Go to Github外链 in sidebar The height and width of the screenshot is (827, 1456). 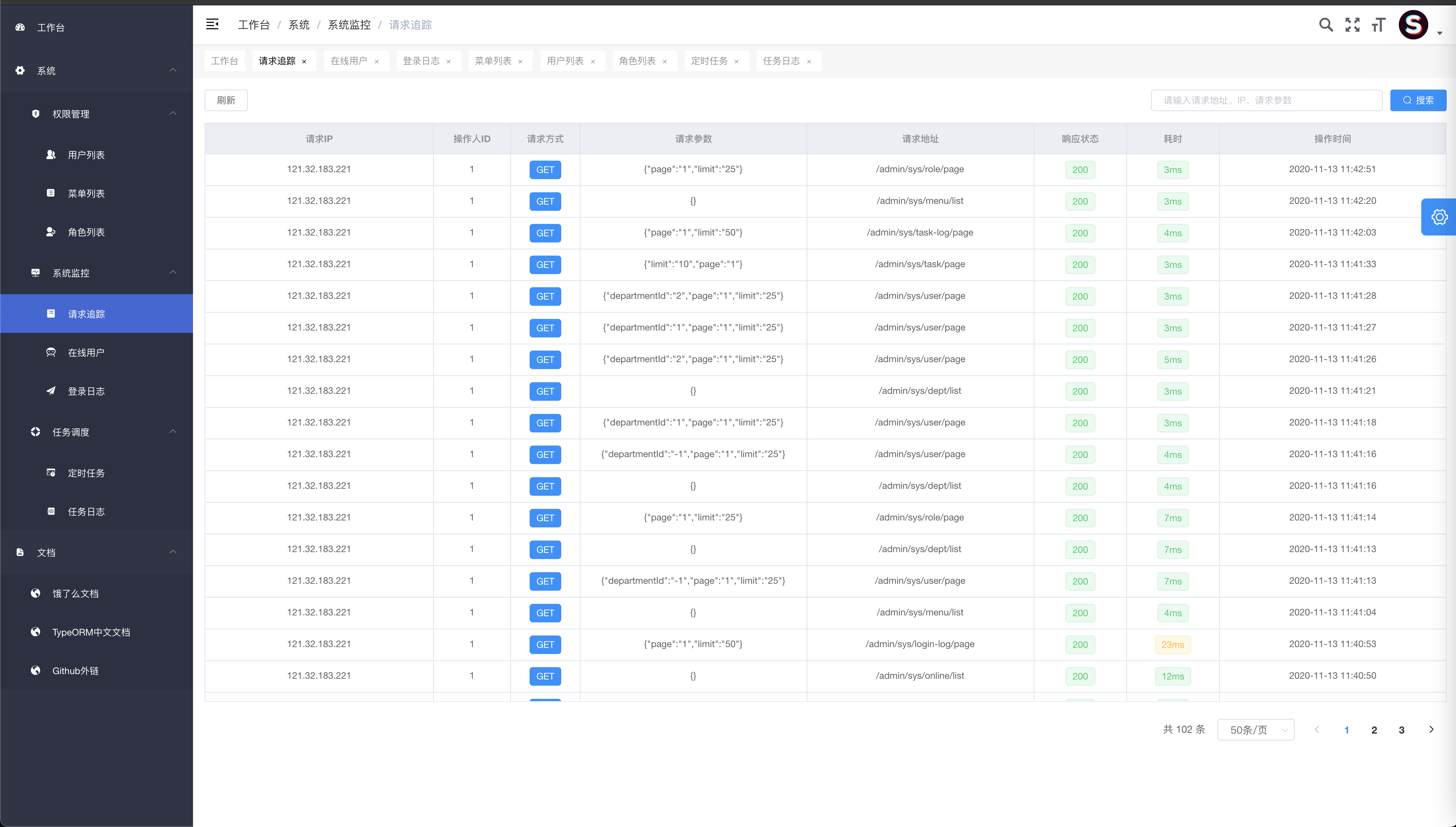point(75,671)
